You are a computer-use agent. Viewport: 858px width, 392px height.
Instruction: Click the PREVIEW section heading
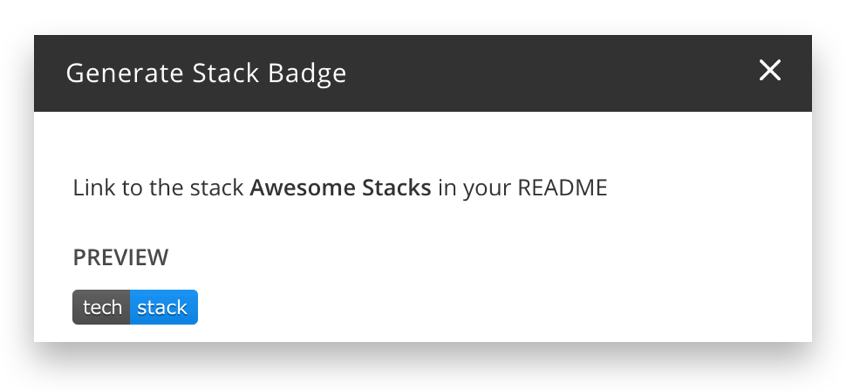120,257
